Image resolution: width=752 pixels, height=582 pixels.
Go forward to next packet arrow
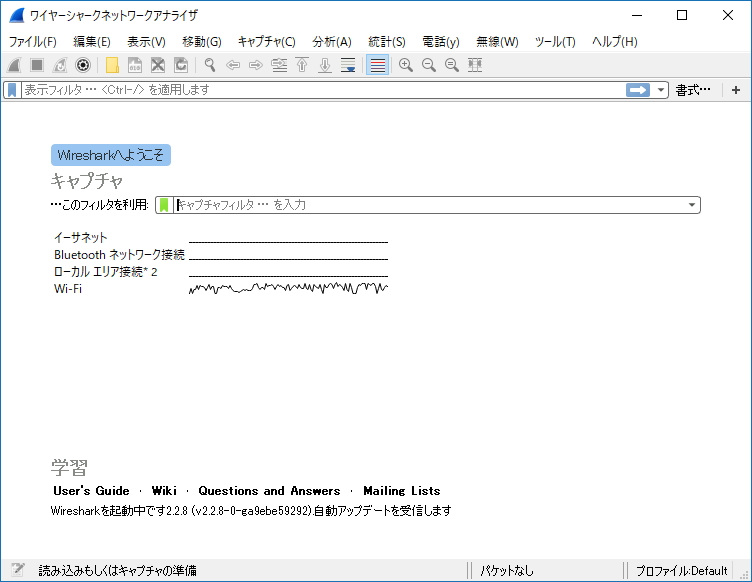[256, 65]
